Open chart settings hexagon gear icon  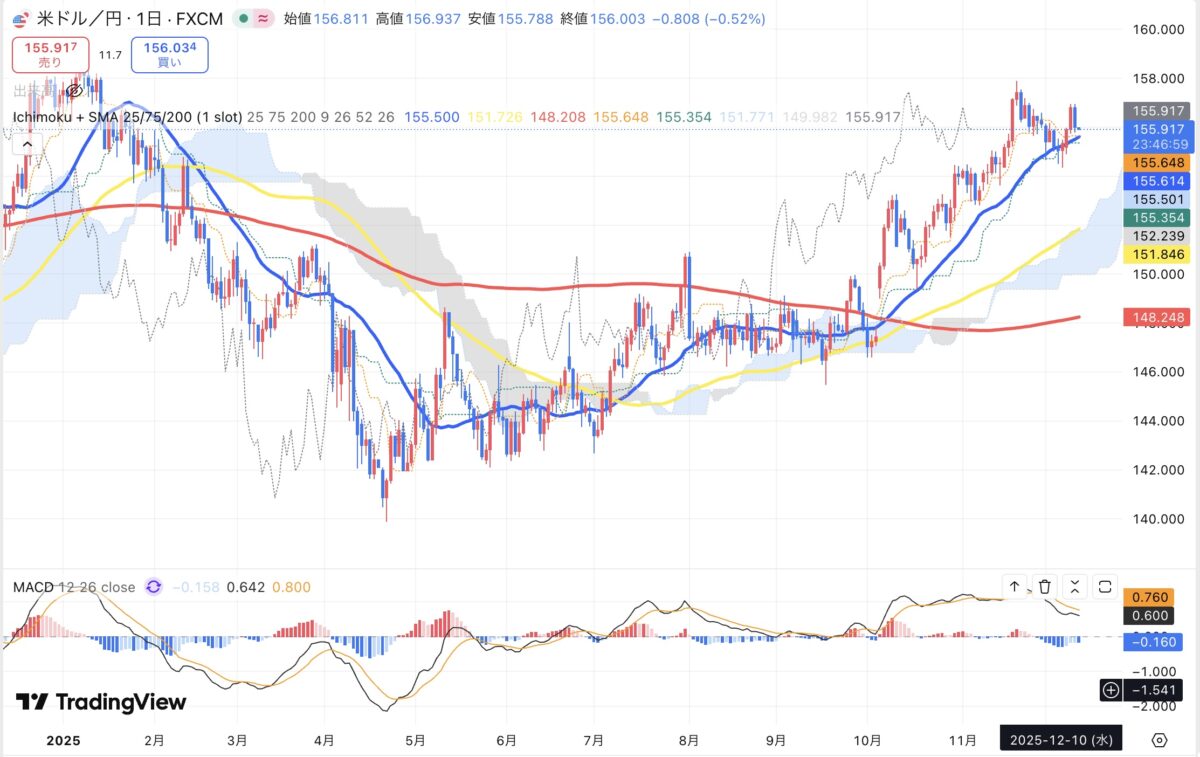(x=1159, y=740)
